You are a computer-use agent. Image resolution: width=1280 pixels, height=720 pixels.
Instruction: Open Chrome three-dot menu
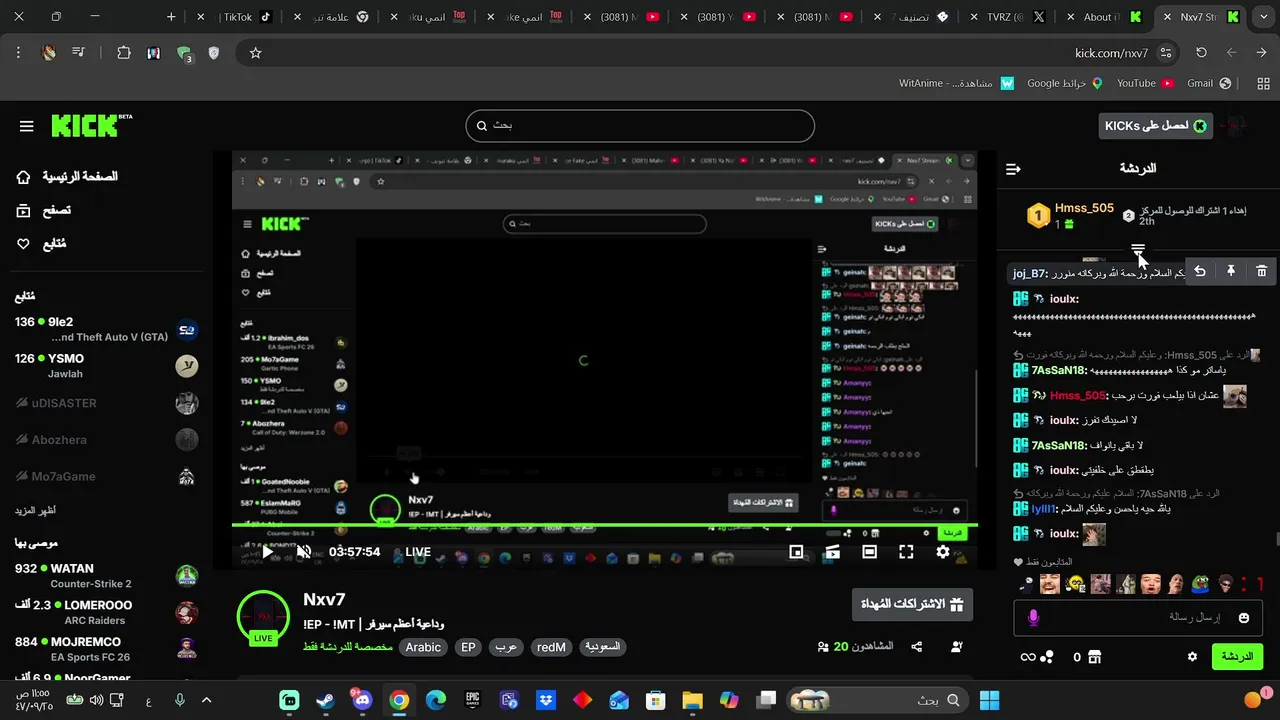pyautogui.click(x=18, y=53)
